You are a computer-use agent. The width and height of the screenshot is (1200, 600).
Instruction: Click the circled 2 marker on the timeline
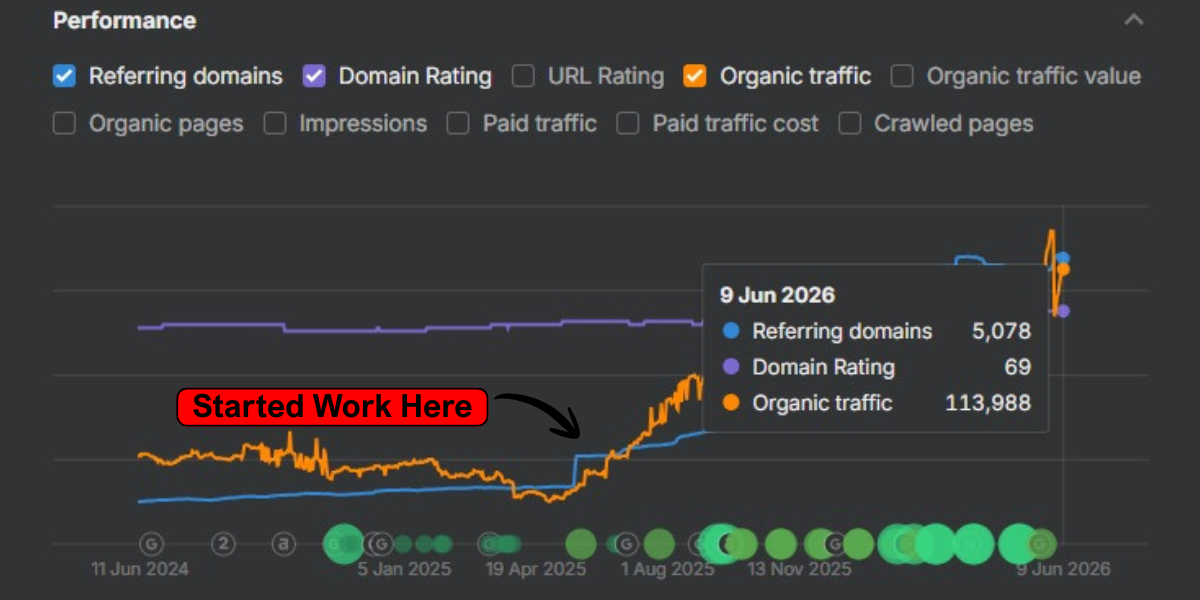224,544
